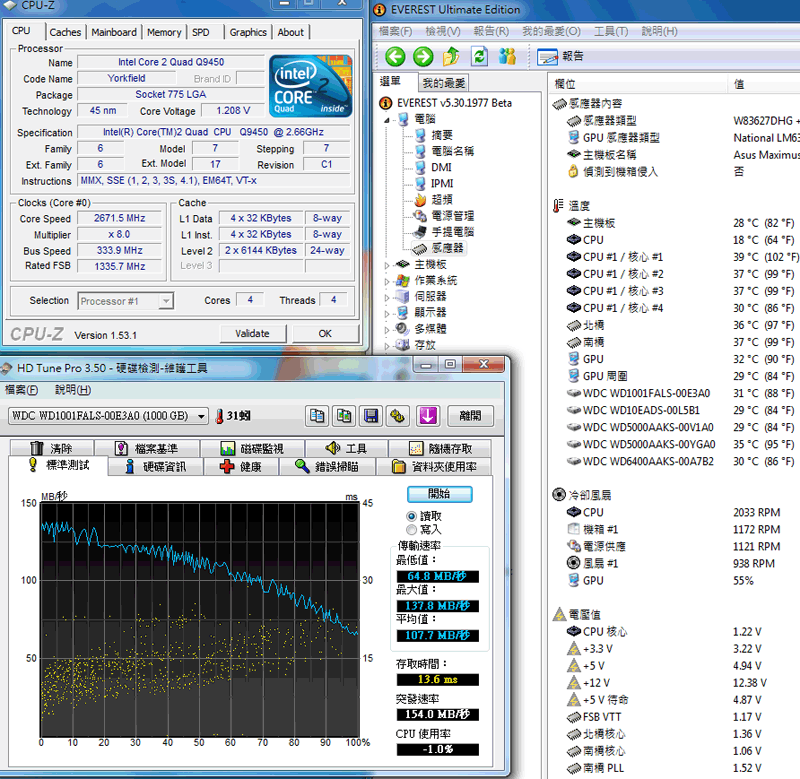Image resolution: width=800 pixels, height=779 pixels.
Task: Select the 寫入 write radio button
Action: [412, 529]
